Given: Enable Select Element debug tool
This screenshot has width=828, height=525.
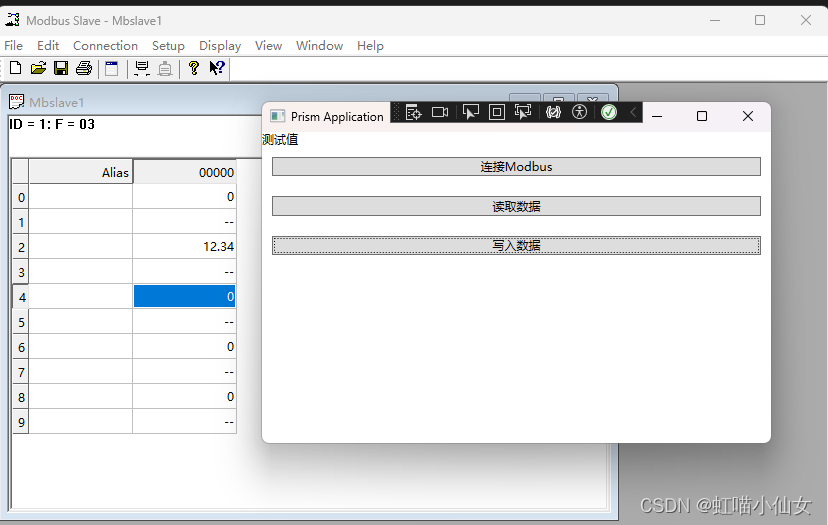Looking at the screenshot, I should 471,112.
